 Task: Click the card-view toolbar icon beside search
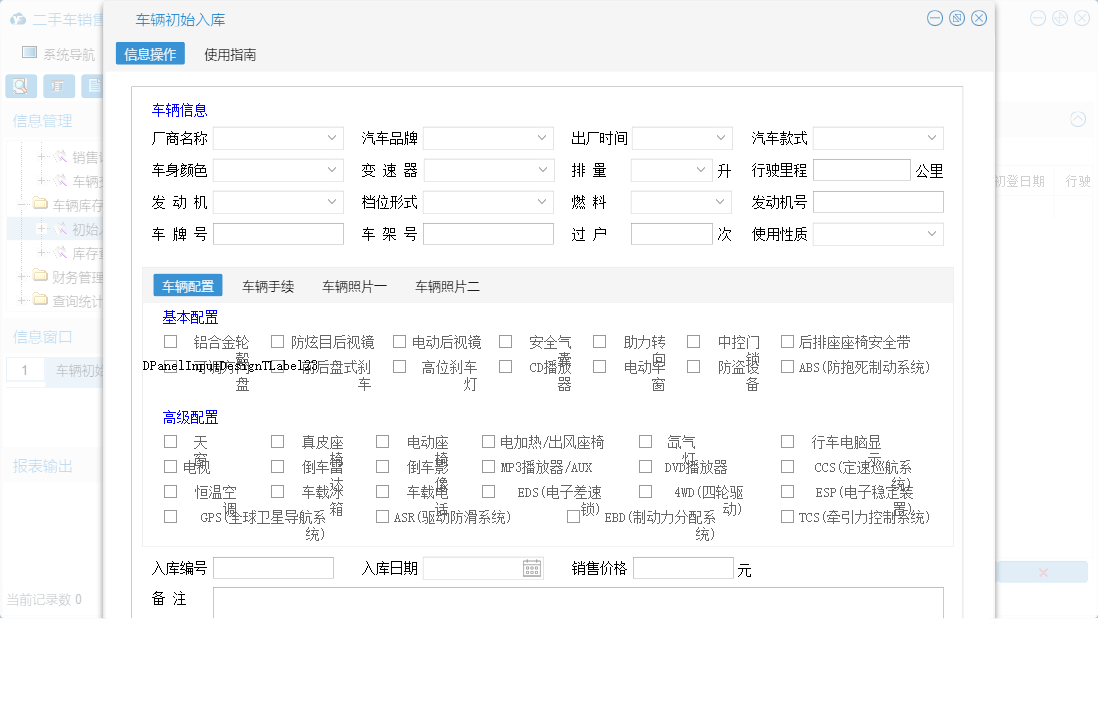(x=57, y=86)
